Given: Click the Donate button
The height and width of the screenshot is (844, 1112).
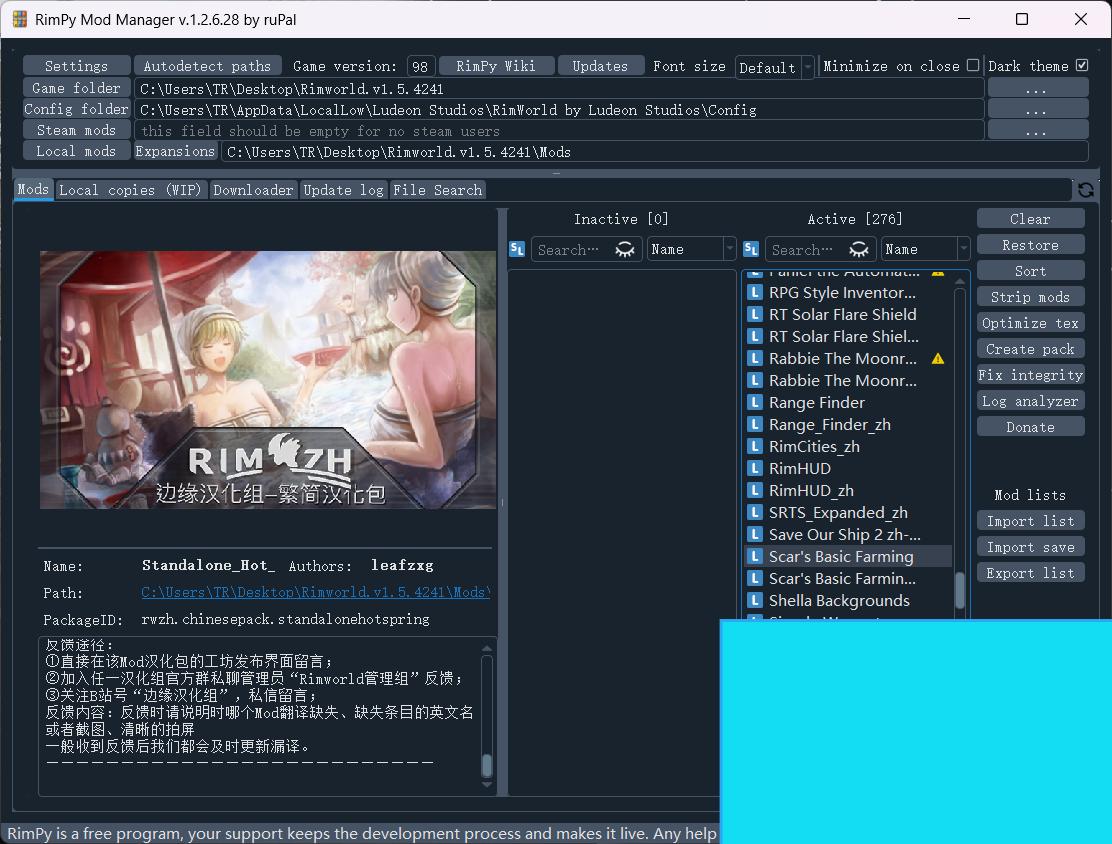Looking at the screenshot, I should (1030, 427).
